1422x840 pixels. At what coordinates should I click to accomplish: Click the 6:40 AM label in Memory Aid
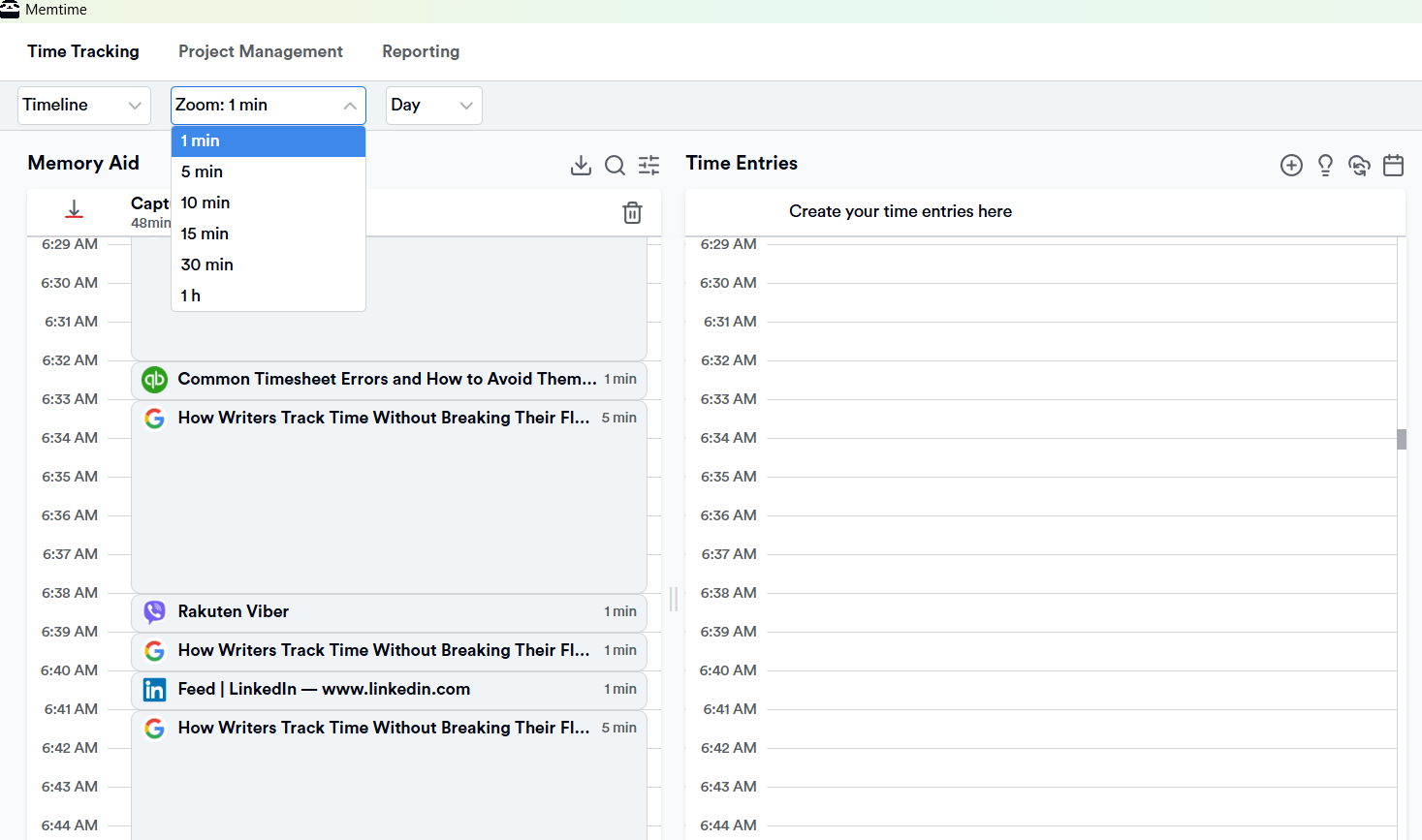(x=69, y=670)
